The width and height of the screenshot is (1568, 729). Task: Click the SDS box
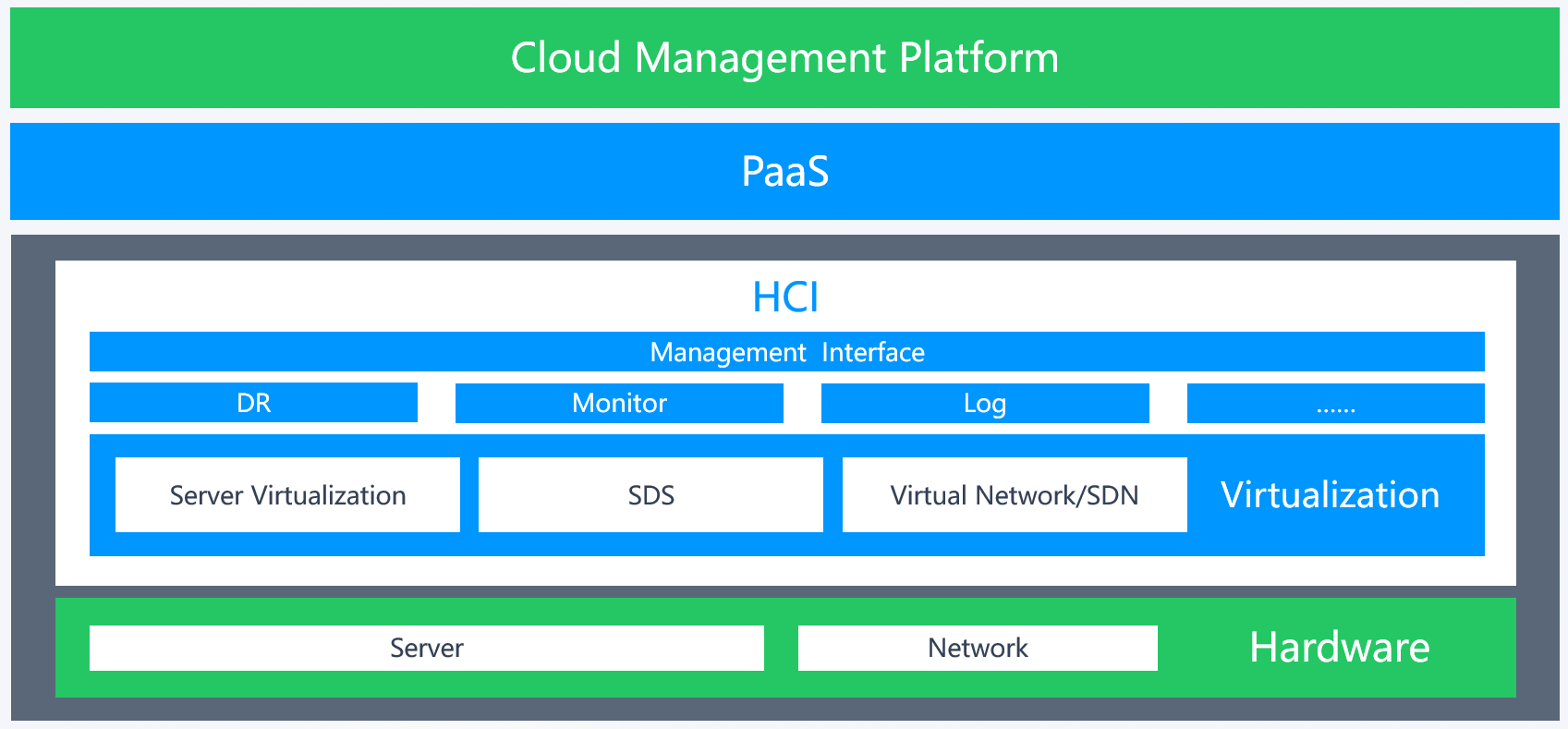650,495
